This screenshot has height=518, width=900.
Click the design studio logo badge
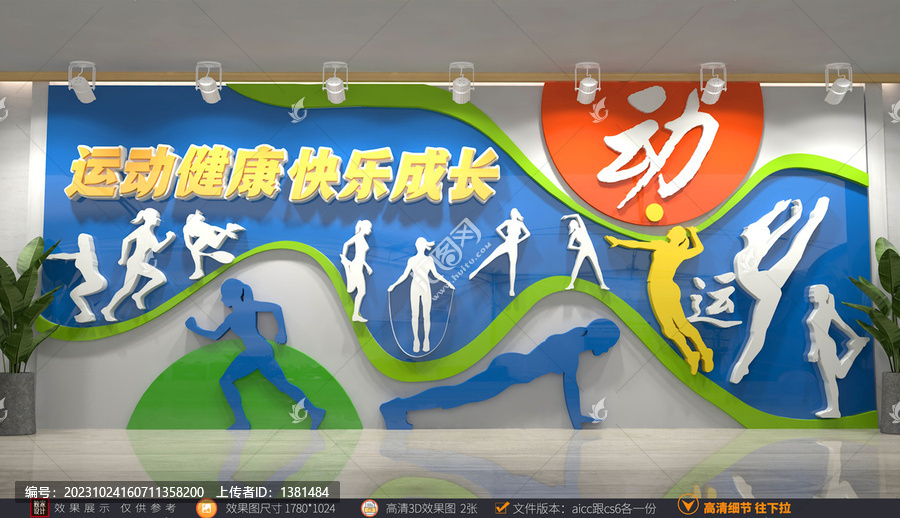(x=40, y=508)
